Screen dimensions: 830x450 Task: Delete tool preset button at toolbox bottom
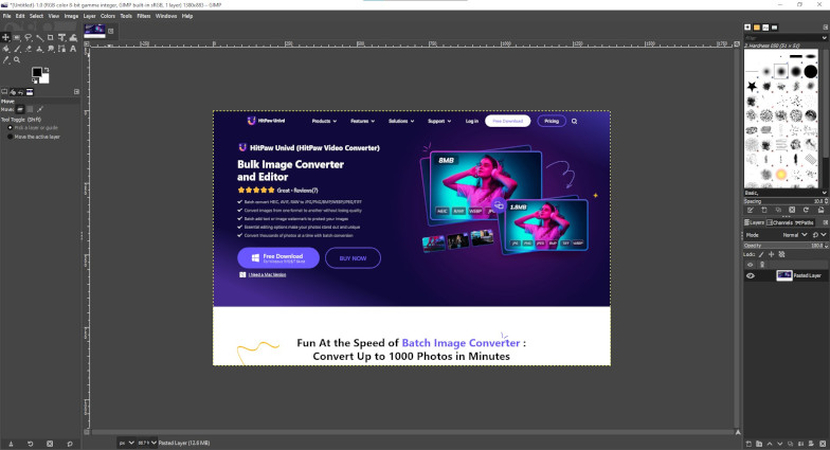50,444
